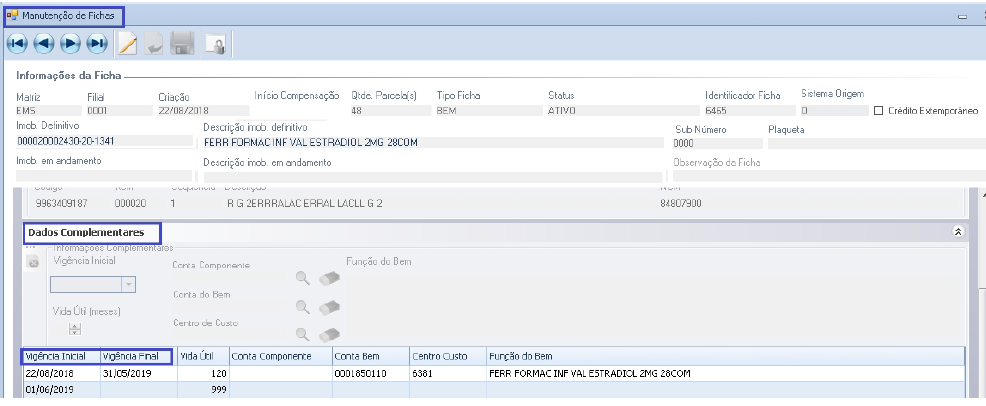Click the Observação da Ficha field
Screen dimensions: 986x406
pyautogui.click(x=829, y=176)
